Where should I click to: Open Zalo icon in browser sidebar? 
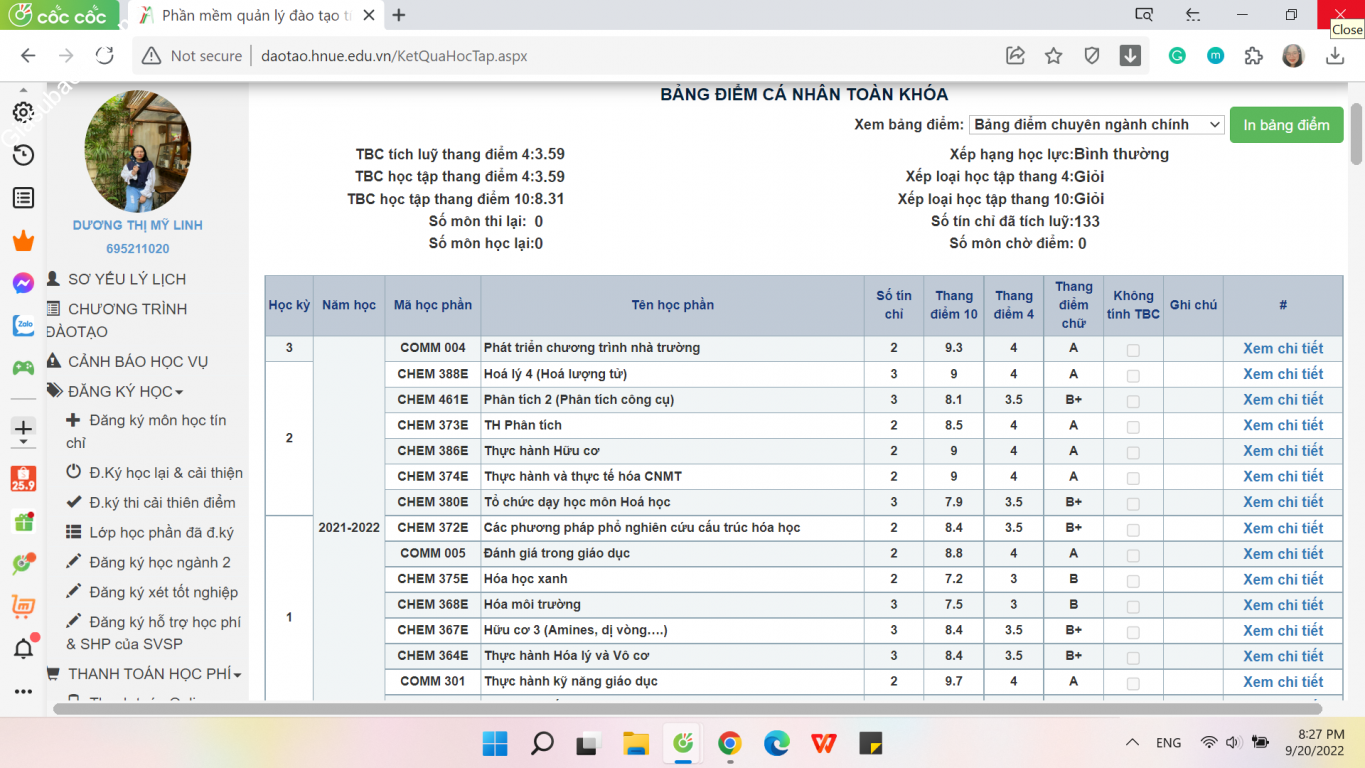tap(23, 326)
